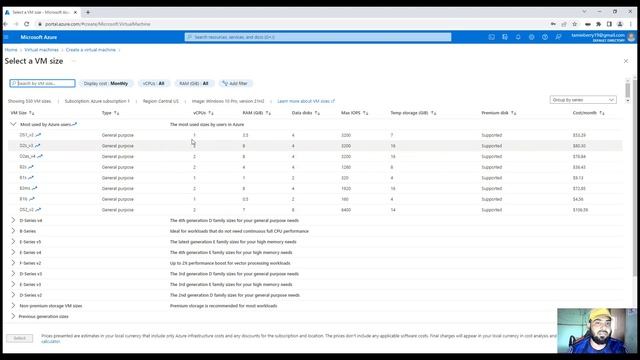The image size is (640, 360).
Task: Click the trending icon beside DS2_v2
Action: [x=38, y=209]
